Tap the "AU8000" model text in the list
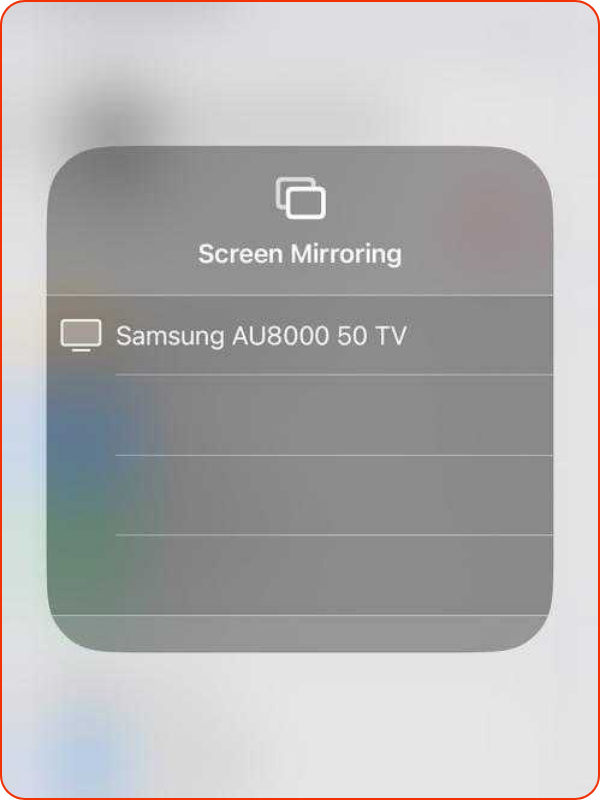600x800 pixels. click(280, 336)
